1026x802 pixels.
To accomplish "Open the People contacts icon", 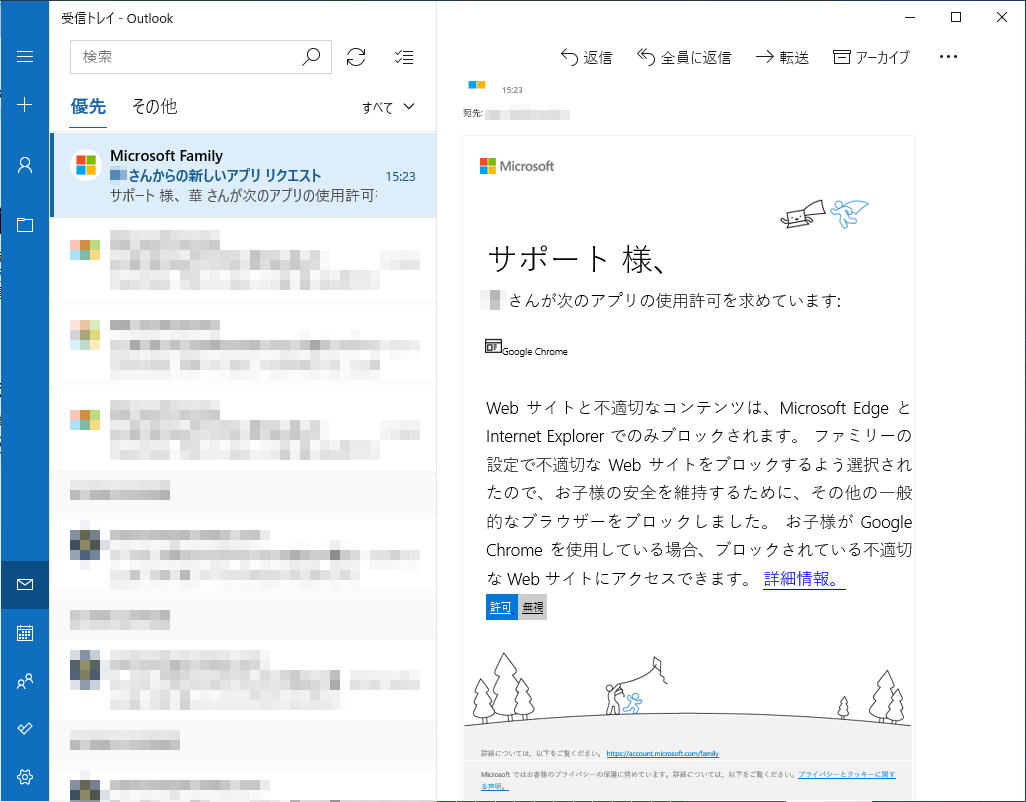I will click(25, 682).
